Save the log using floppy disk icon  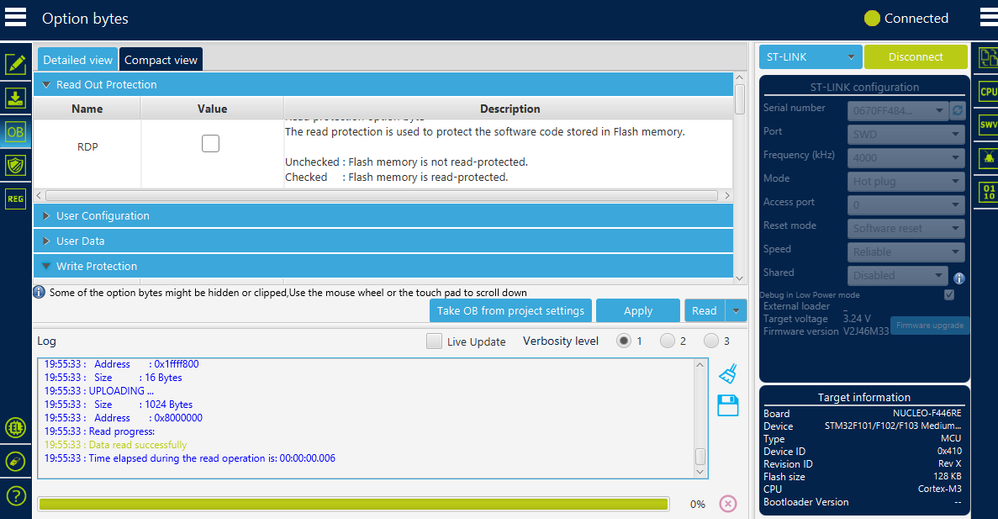[727, 406]
